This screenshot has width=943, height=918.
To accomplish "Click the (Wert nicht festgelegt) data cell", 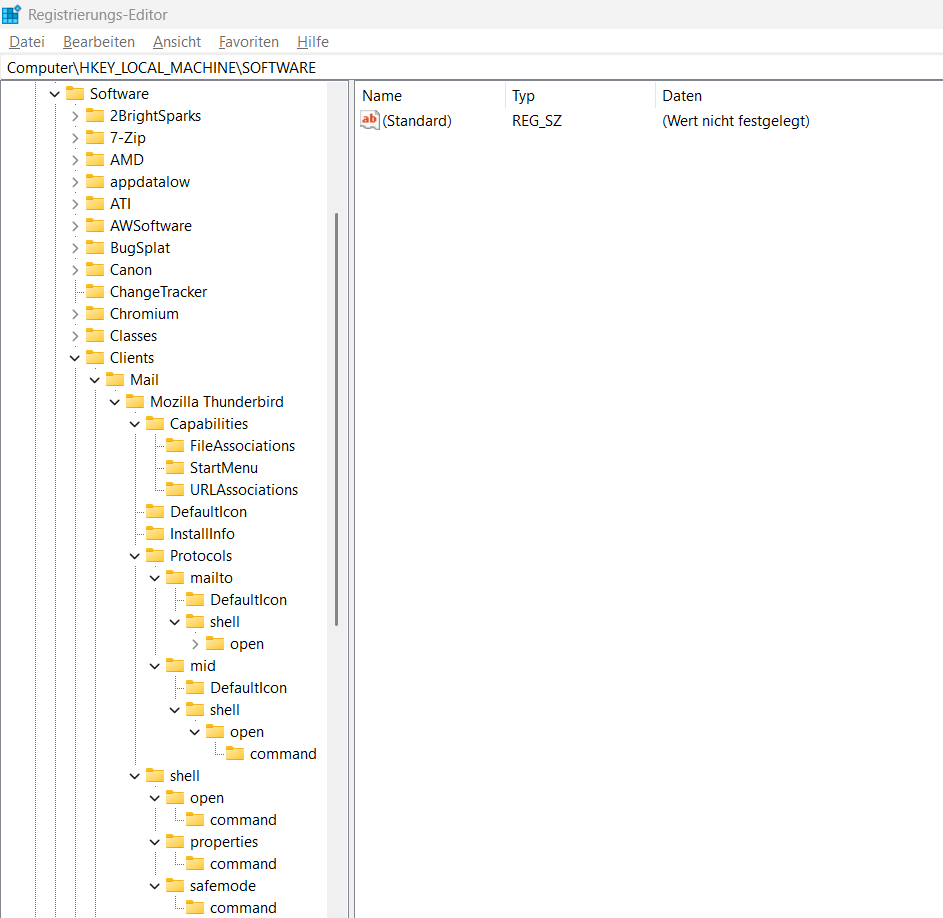I will coord(736,121).
